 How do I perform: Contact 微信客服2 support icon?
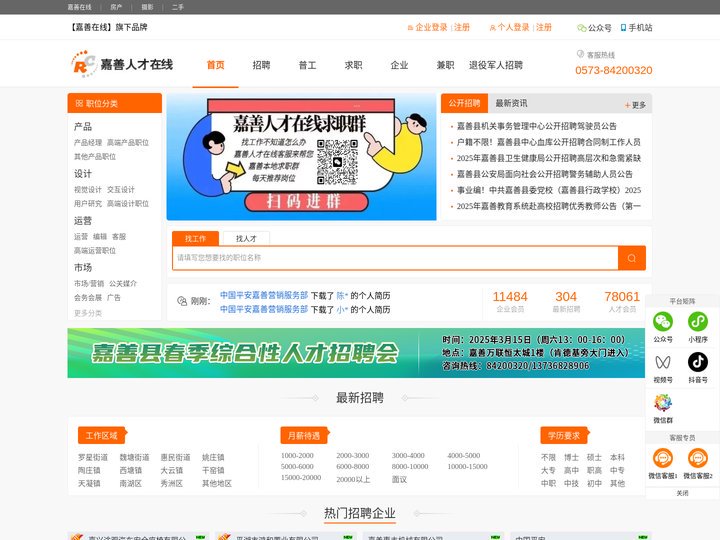click(698, 458)
